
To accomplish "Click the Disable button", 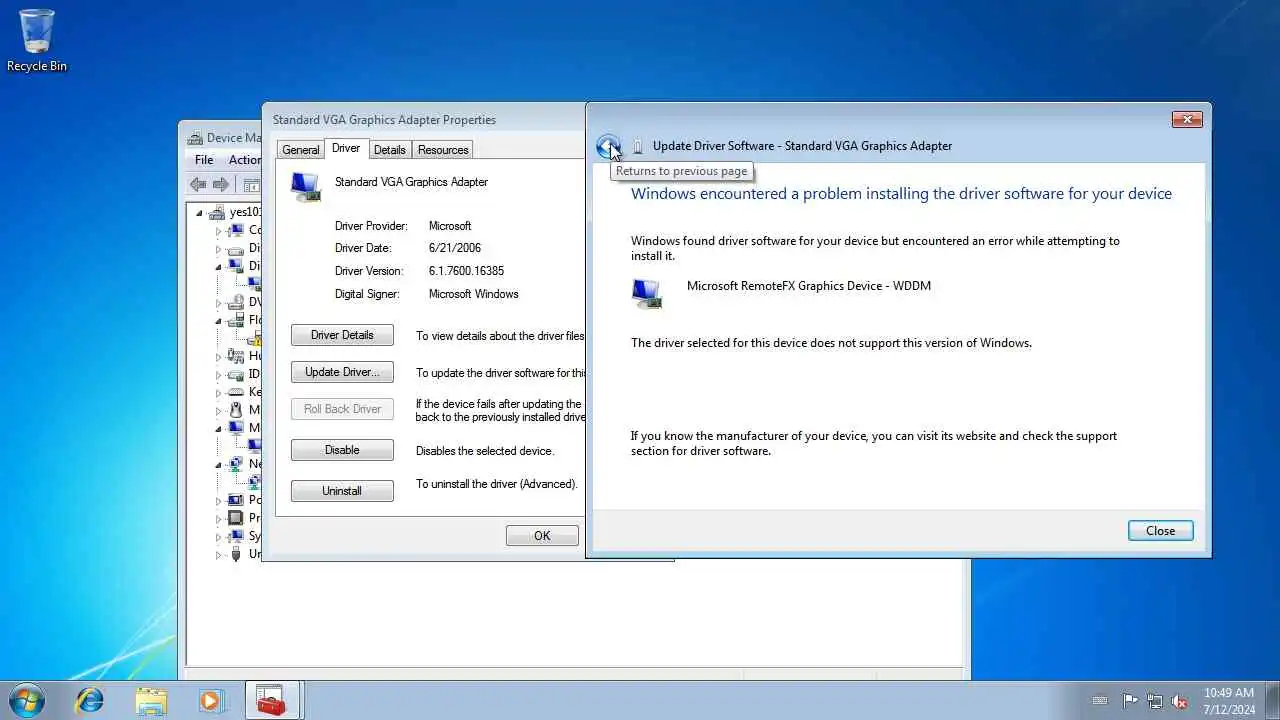I will point(342,450).
